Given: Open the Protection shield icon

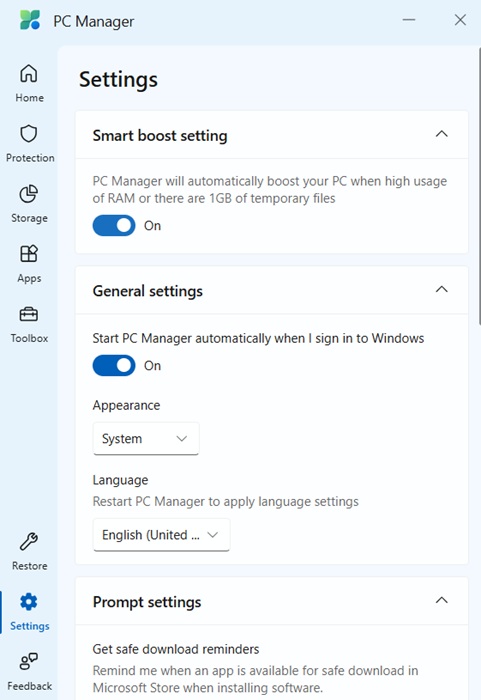Looking at the screenshot, I should click(29, 133).
